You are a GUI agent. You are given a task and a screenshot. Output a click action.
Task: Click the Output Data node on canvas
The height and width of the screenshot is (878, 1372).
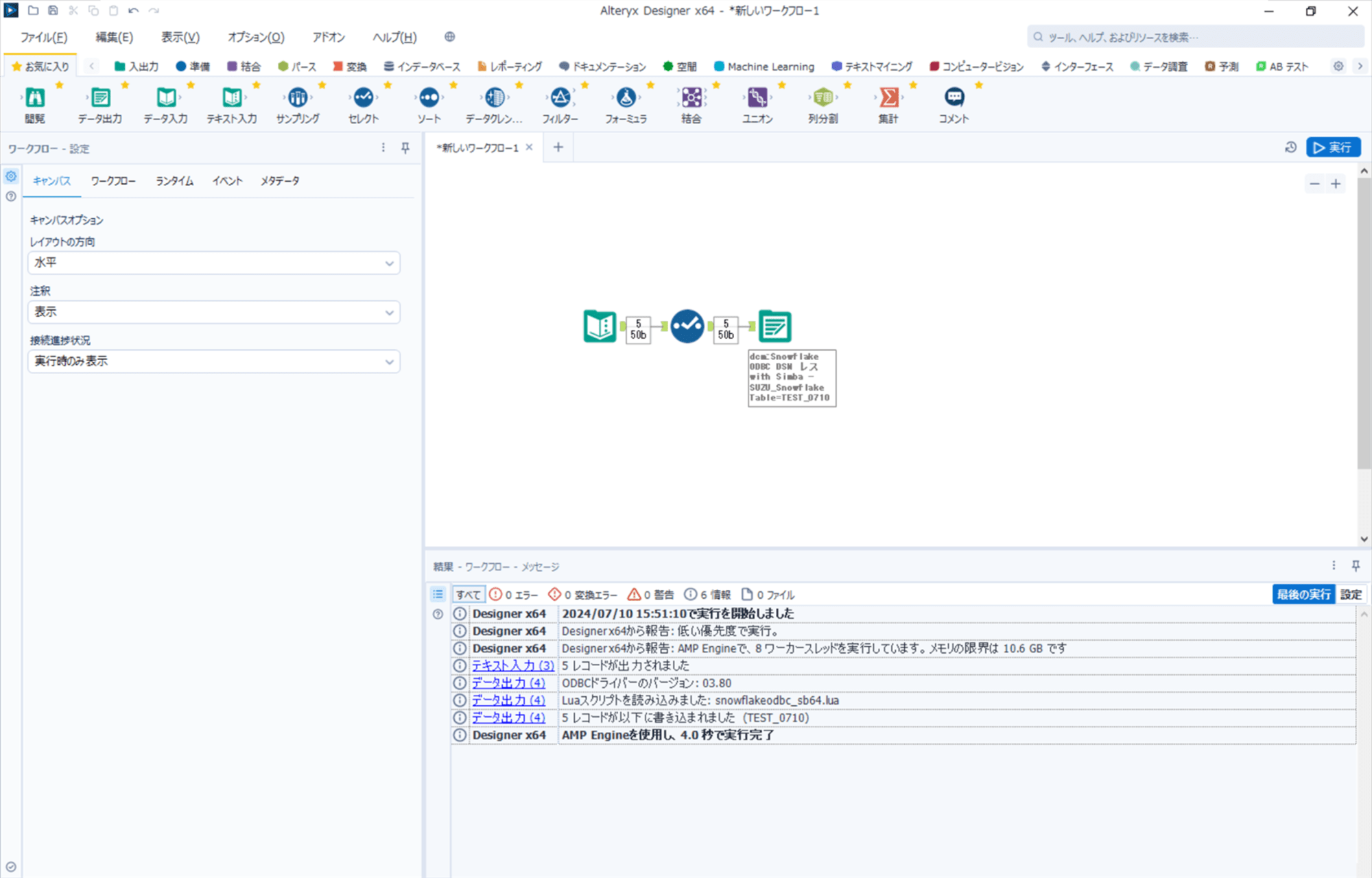774,327
